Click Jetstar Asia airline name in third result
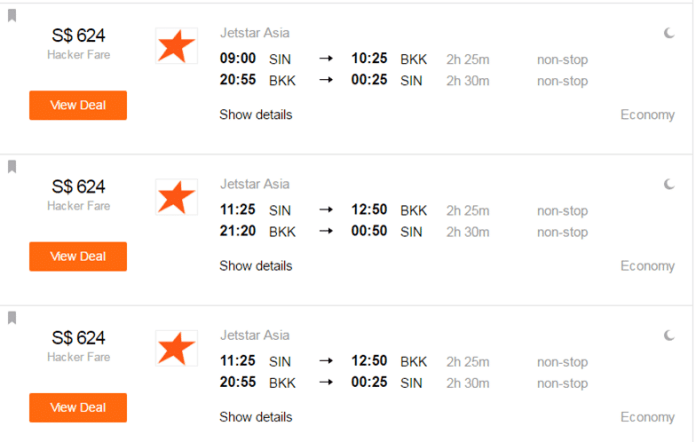Screen dimensions: 696x442 [x=255, y=335]
